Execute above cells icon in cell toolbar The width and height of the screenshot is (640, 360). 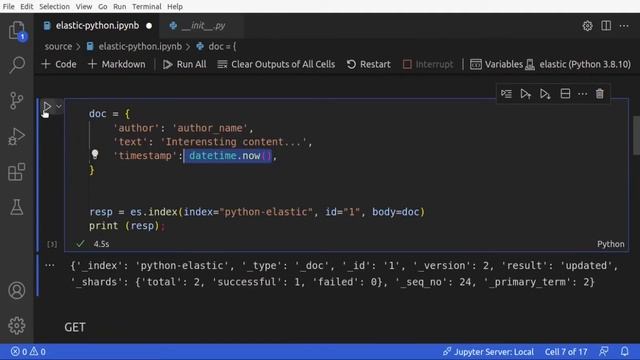(526, 94)
